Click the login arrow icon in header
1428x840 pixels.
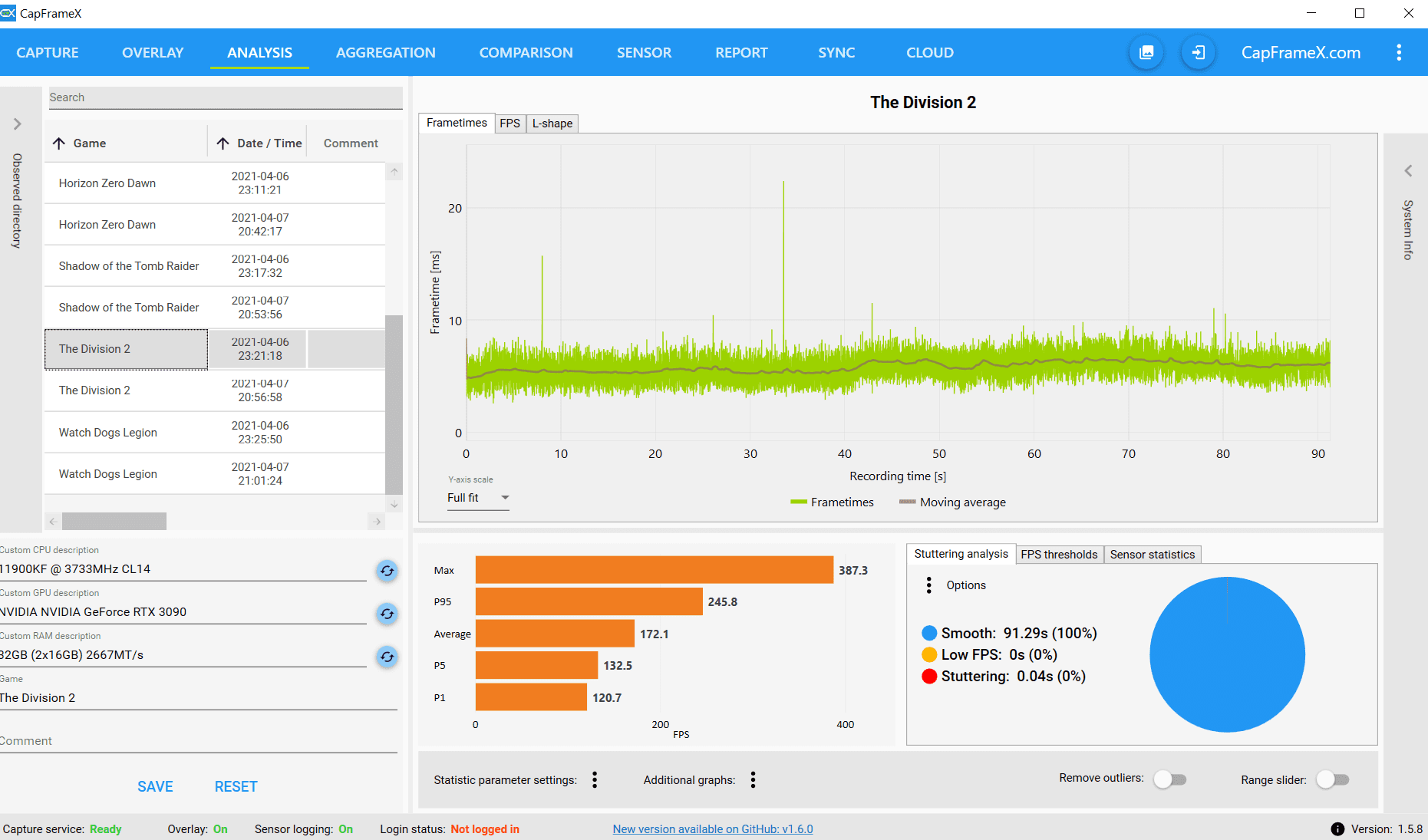pos(1198,52)
